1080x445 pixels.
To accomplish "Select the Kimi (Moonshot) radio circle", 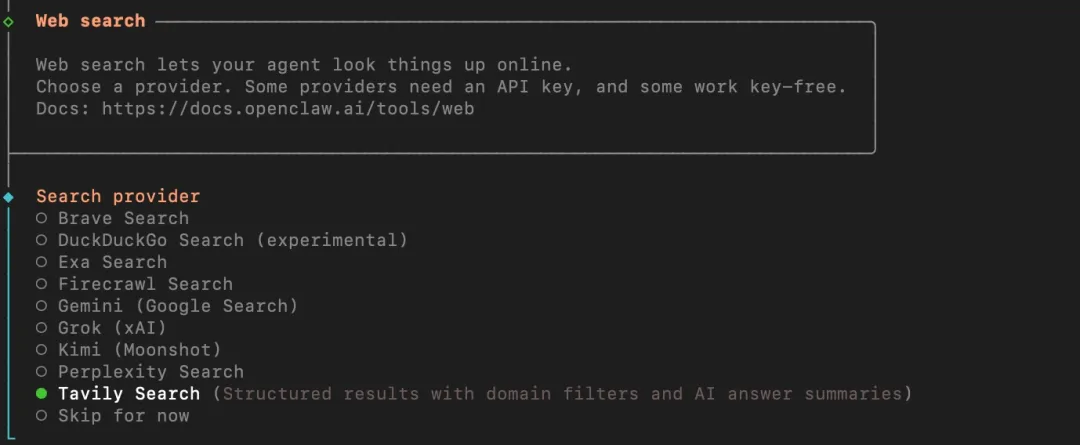I will coord(41,350).
